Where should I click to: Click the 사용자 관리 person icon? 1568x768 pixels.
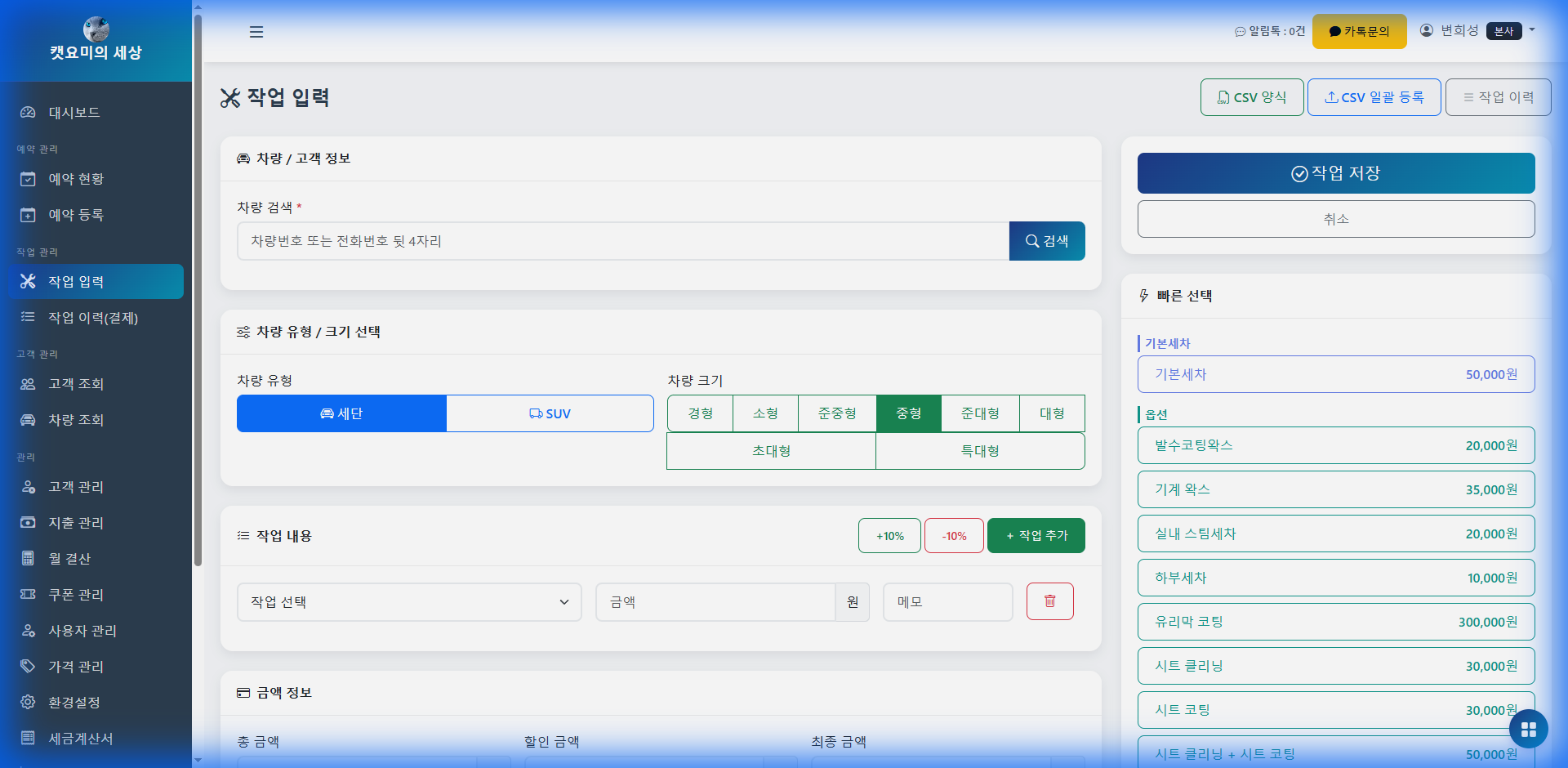28,631
